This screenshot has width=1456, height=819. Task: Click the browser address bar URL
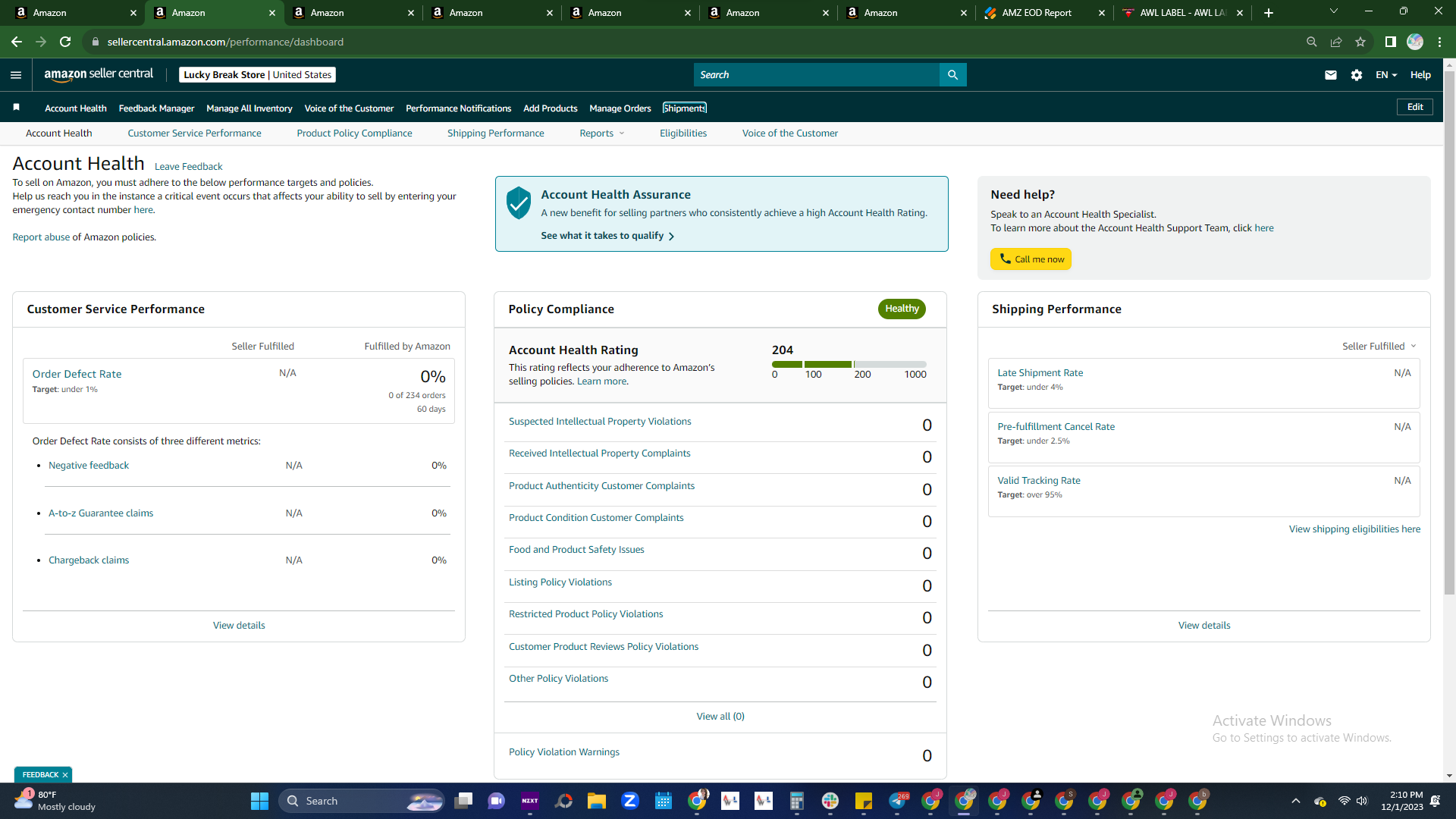pos(225,42)
